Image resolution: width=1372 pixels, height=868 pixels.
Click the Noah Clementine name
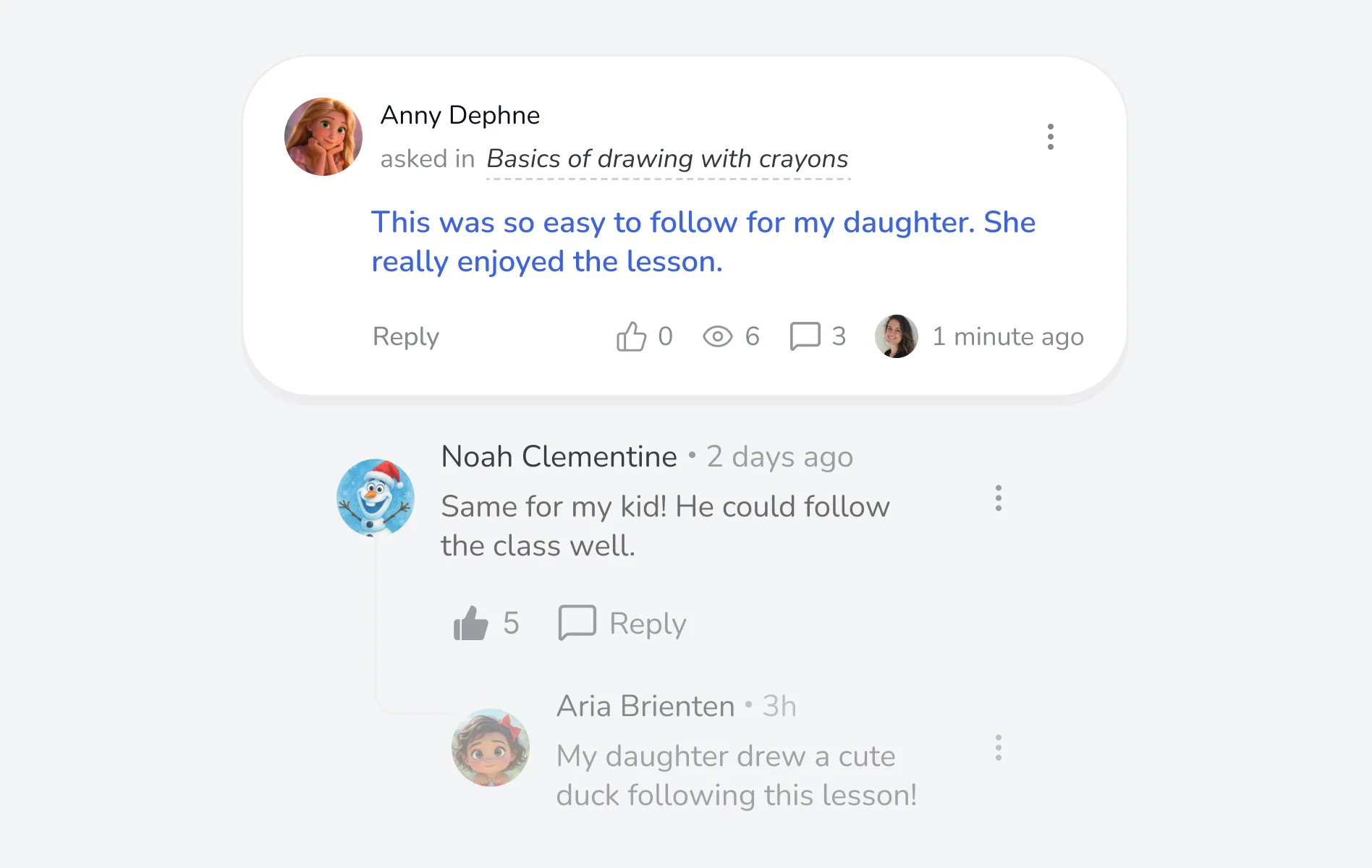pos(559,456)
